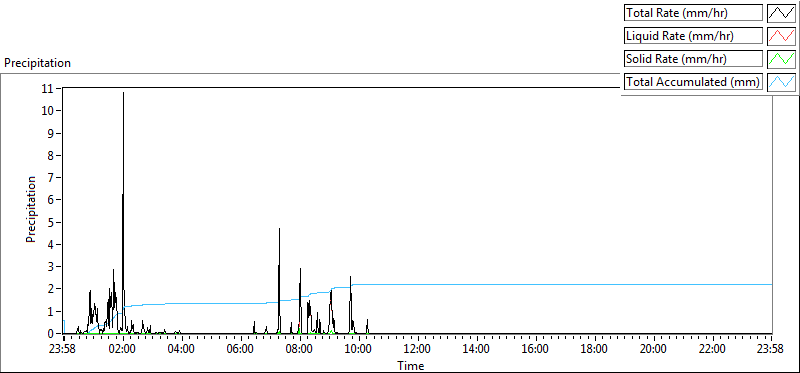
Task: Click the flat blue accumulated line at 16:00
Action: point(536,284)
